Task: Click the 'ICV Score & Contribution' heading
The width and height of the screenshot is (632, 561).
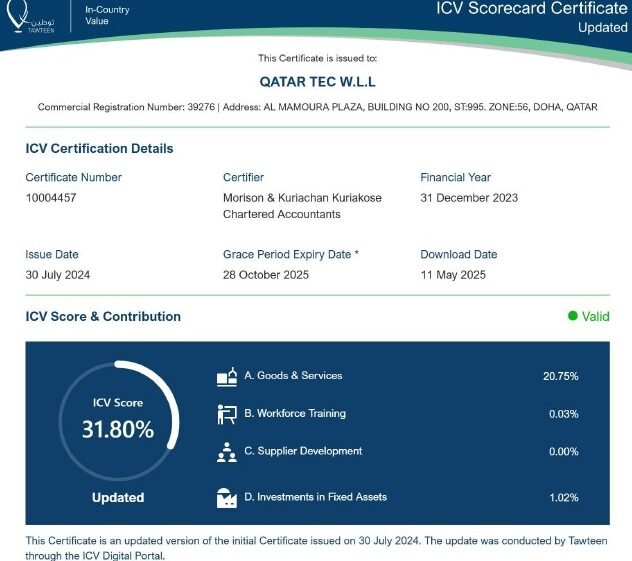Action: coord(103,316)
